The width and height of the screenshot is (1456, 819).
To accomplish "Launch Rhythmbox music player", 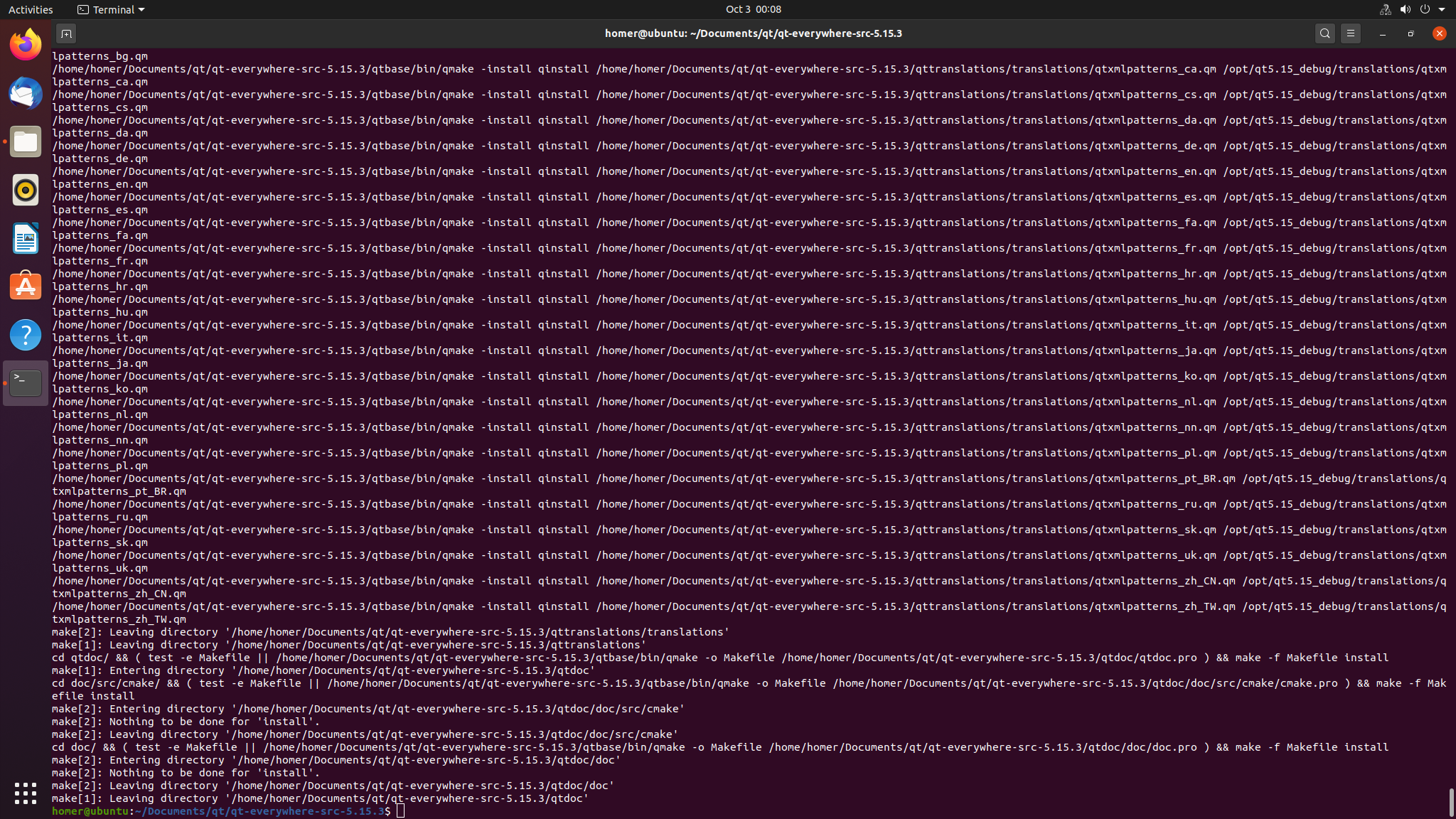I will pyautogui.click(x=26, y=190).
